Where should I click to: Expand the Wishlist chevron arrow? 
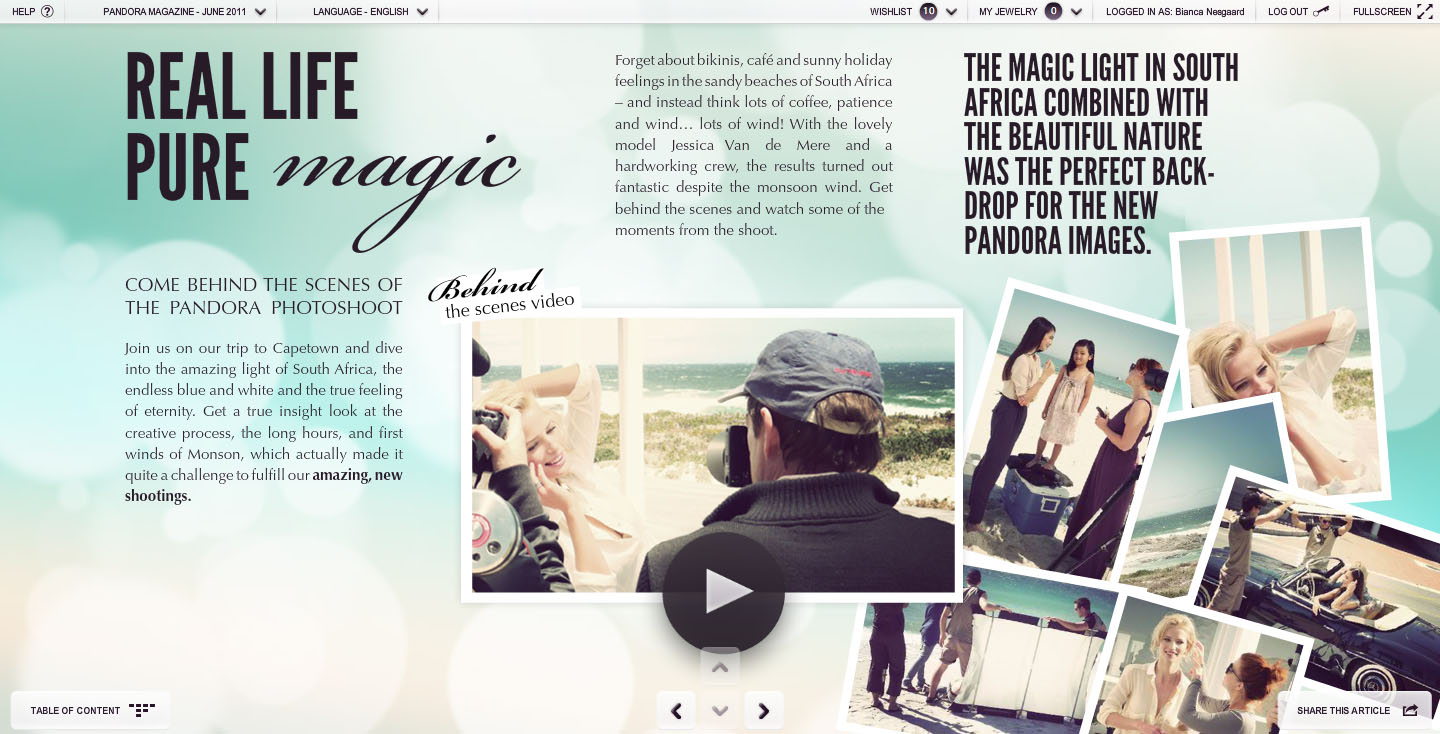click(x=951, y=12)
